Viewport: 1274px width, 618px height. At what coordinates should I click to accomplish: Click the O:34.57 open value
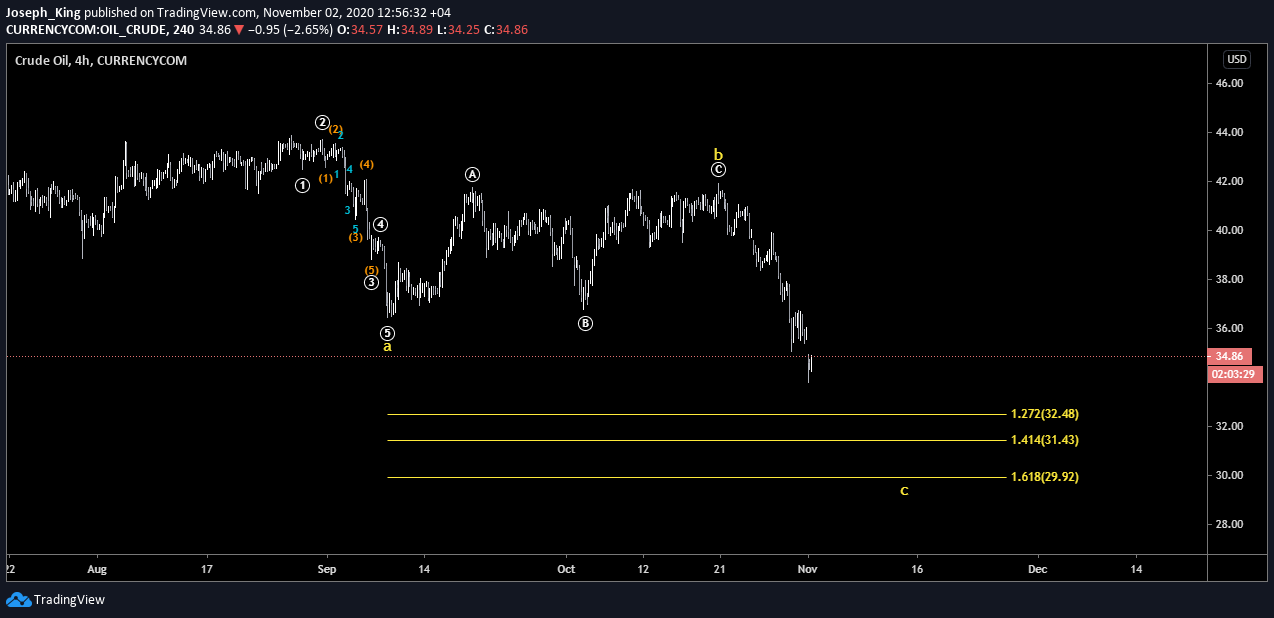click(x=360, y=30)
